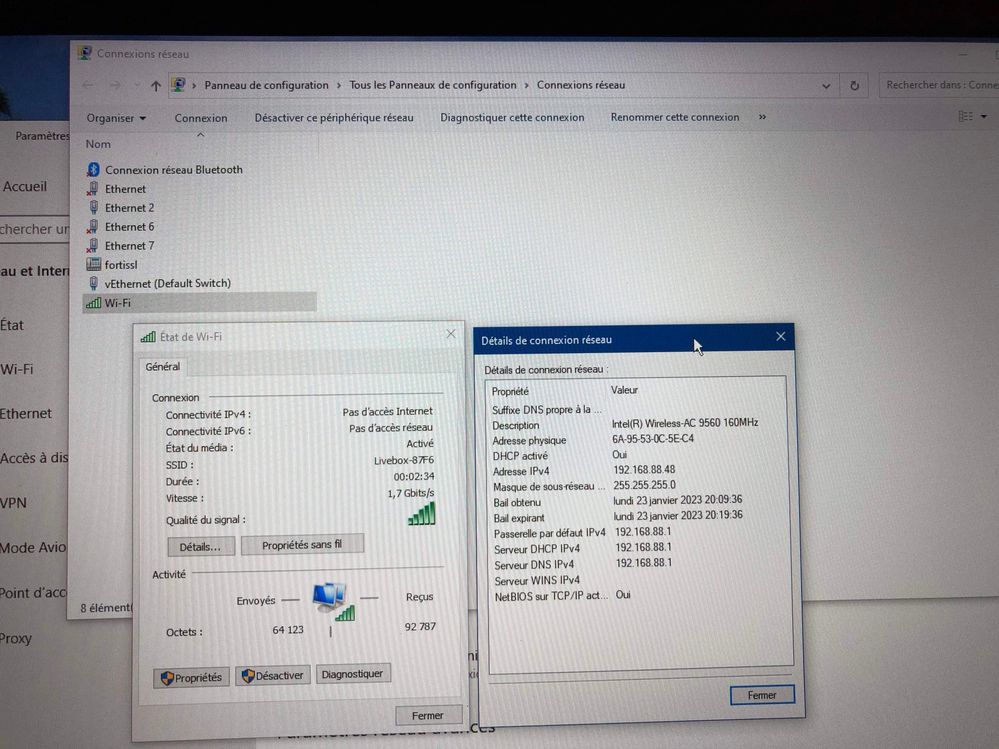Click Panneau de configuration breadcrumb
The width and height of the screenshot is (999, 749).
tap(266, 85)
